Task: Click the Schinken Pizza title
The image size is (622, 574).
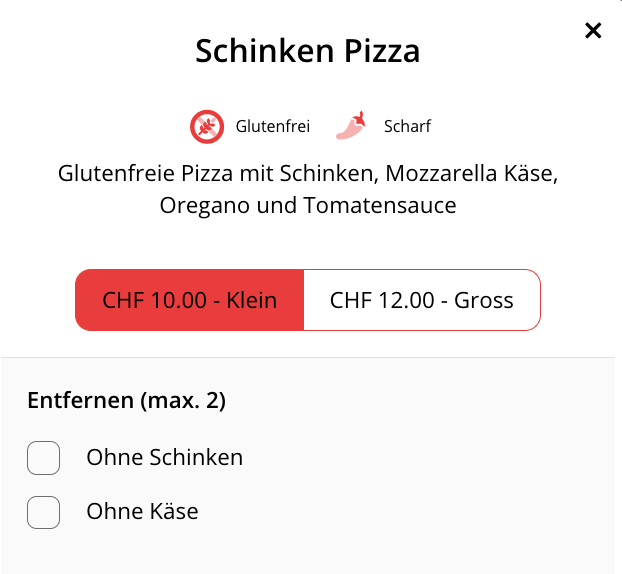Action: (x=308, y=51)
